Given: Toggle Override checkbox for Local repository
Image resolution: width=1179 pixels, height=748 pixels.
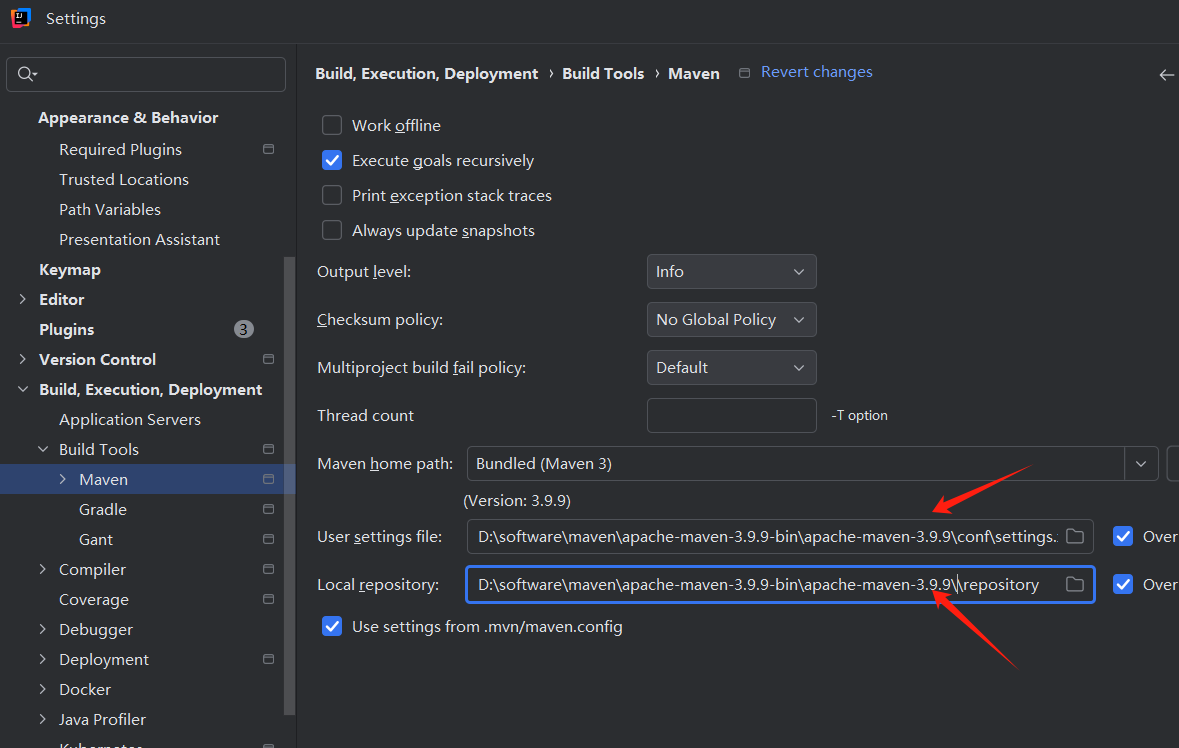Looking at the screenshot, I should click(x=1123, y=584).
